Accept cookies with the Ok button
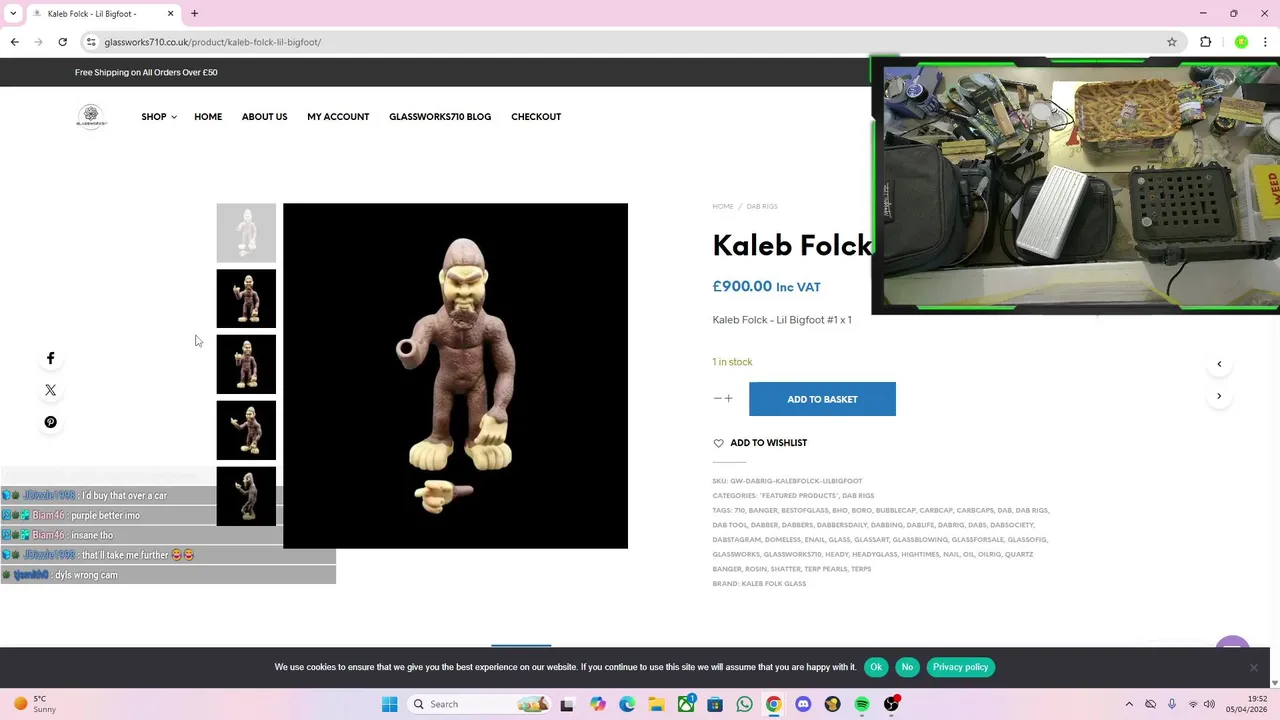Screen dimensions: 1280x720 point(876,667)
